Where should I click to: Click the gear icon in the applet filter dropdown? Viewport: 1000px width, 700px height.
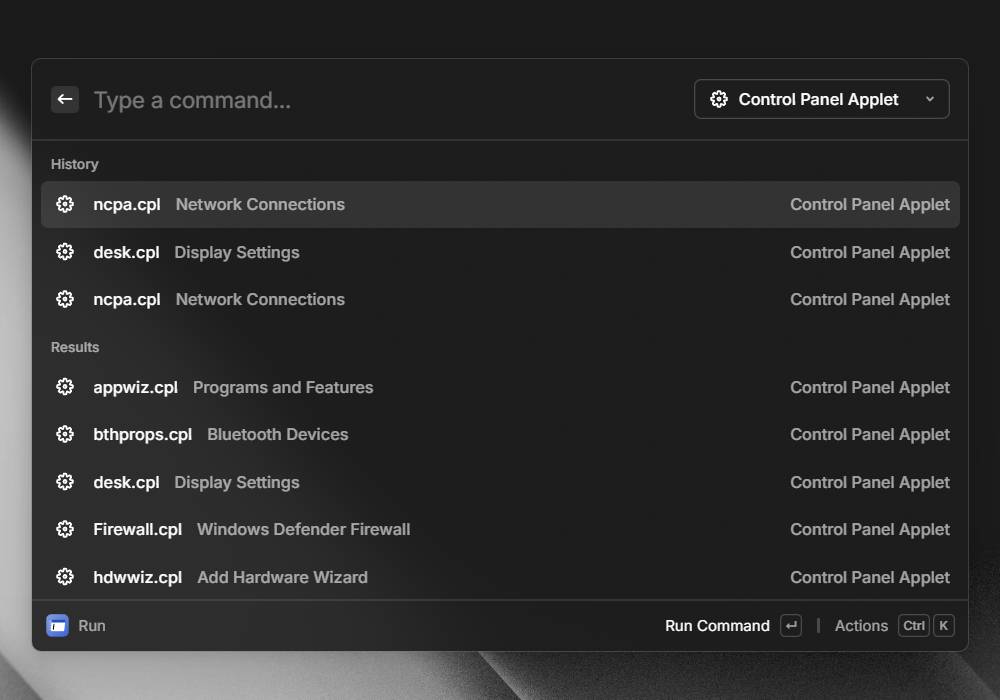[718, 99]
